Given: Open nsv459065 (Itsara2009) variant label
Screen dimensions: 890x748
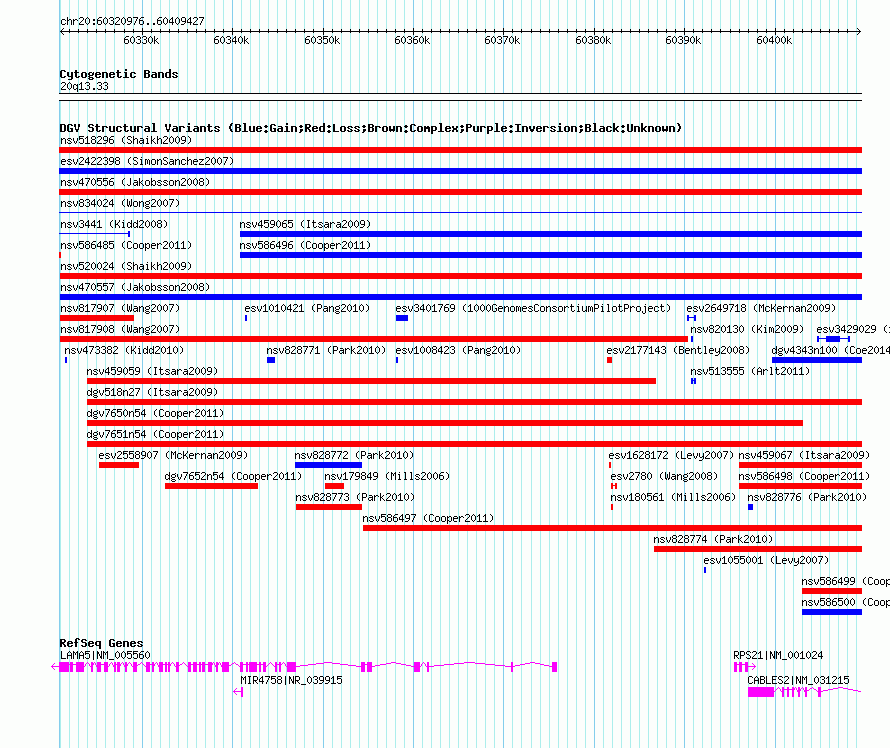Looking at the screenshot, I should pos(305,224).
